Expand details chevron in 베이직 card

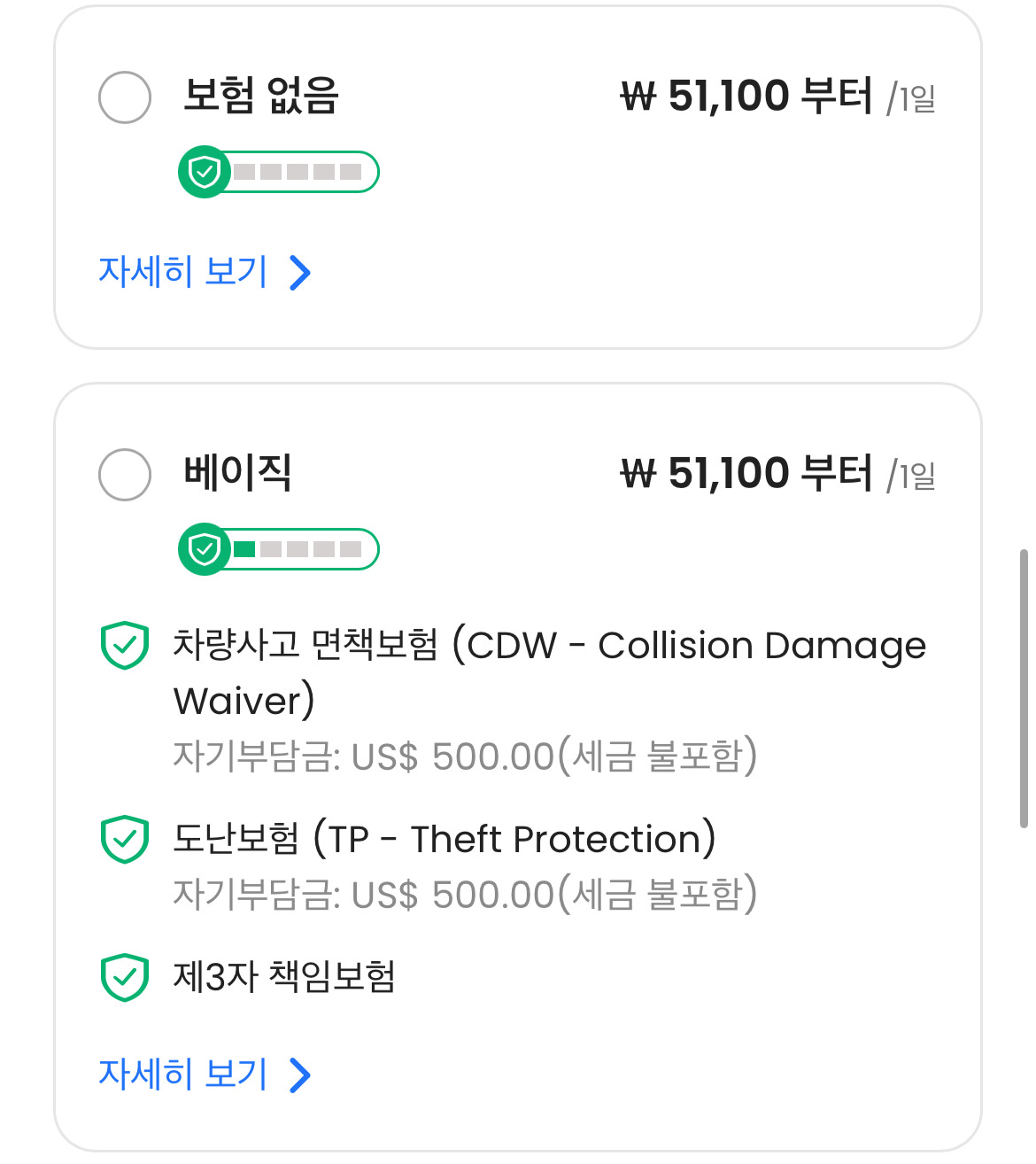click(x=300, y=1075)
